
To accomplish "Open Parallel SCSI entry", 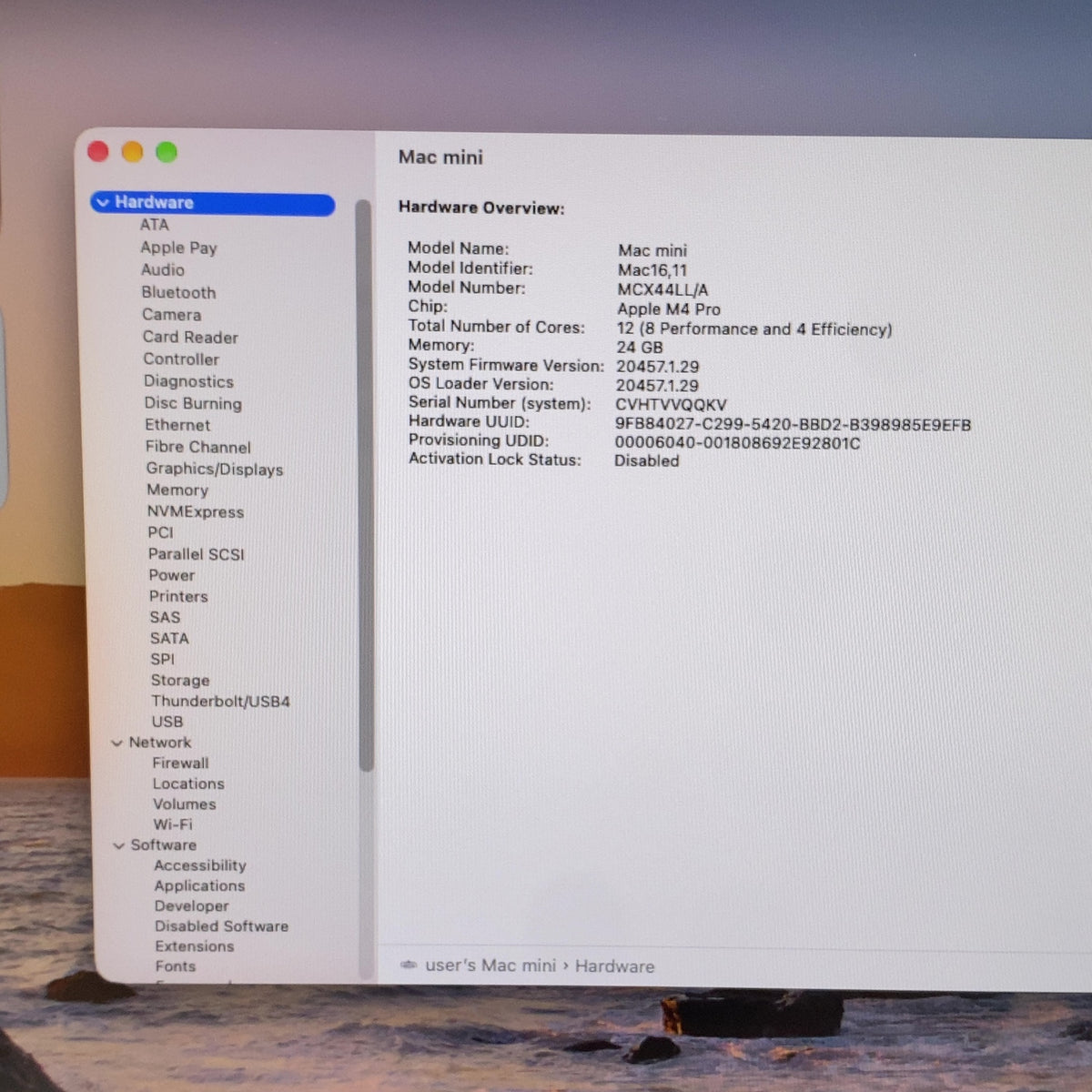I will [197, 554].
